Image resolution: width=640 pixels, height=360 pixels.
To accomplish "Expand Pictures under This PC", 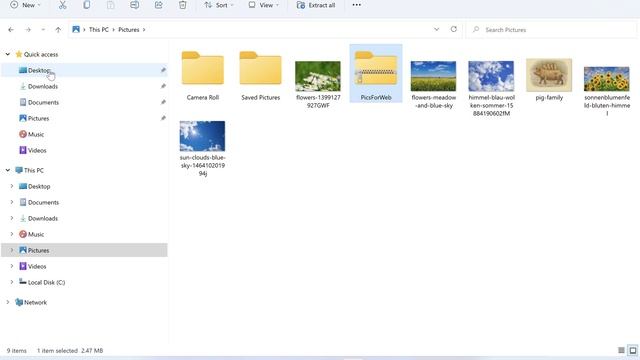I will pyautogui.click(x=11, y=250).
